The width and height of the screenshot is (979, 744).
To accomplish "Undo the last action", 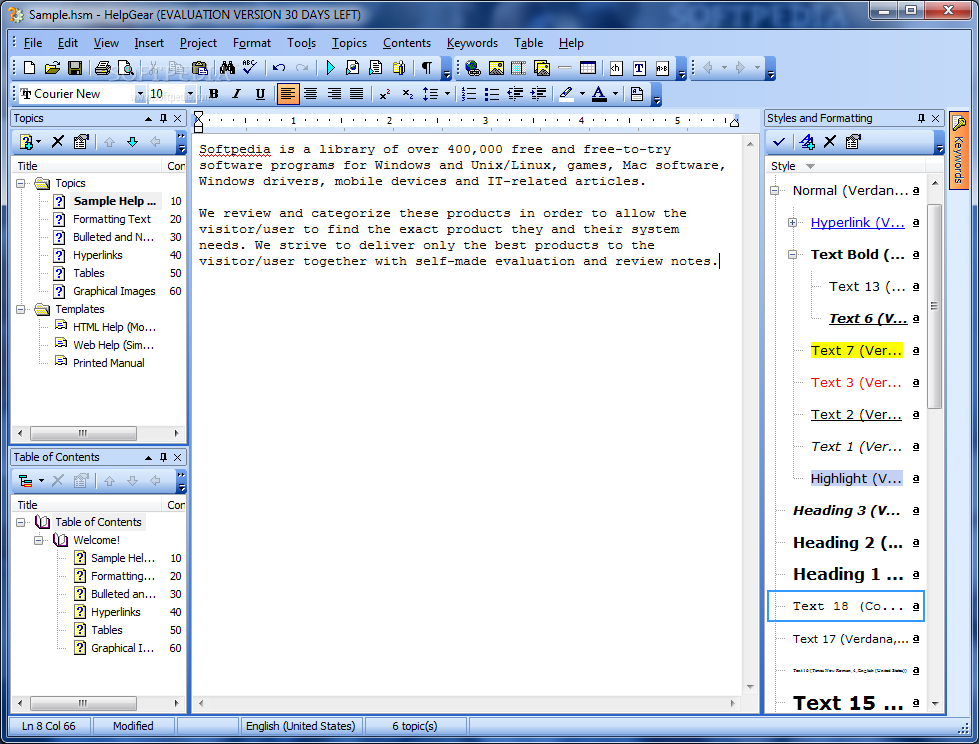I will coord(278,68).
